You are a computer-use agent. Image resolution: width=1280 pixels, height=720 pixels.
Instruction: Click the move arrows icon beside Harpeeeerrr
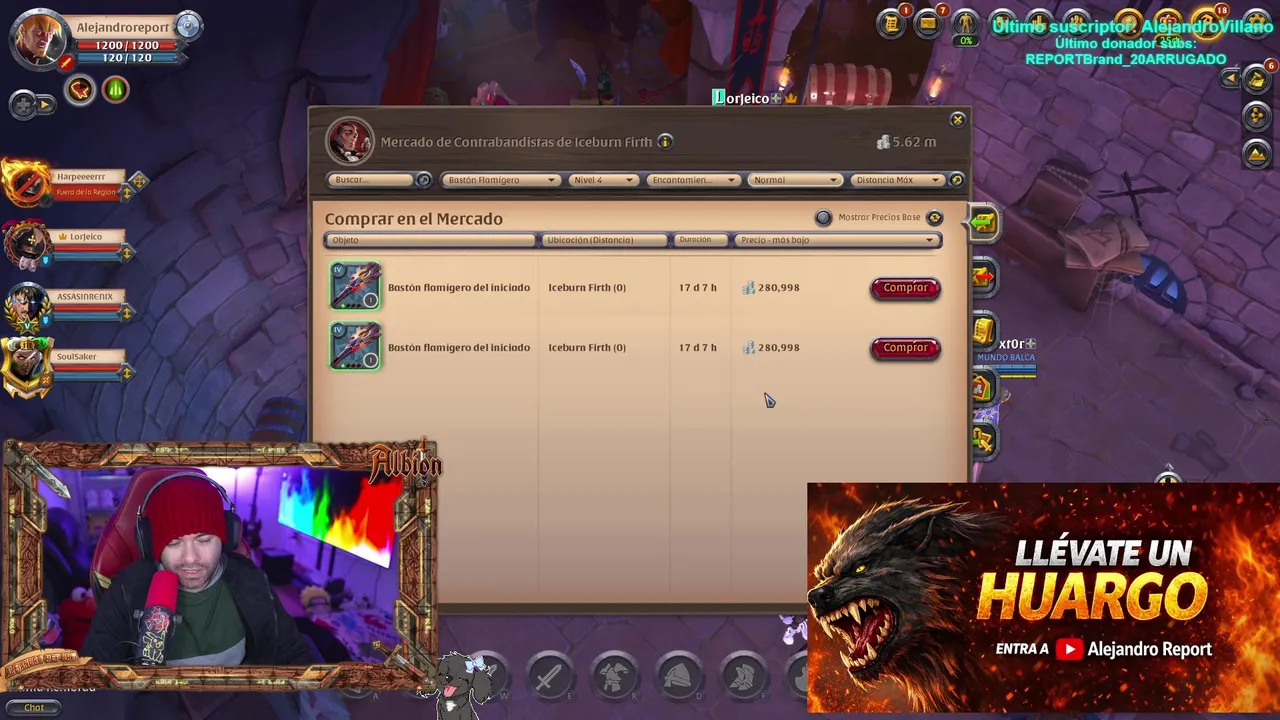click(139, 181)
